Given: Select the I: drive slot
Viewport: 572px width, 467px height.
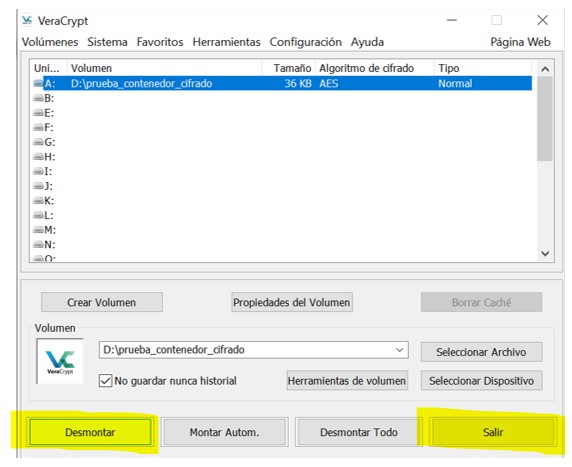Looking at the screenshot, I should 43,171.
